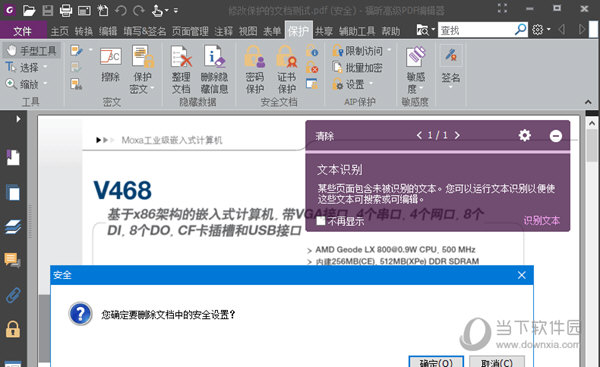600x367 pixels.
Task: Click Certificate Protect (证书保护) icon
Action: (x=287, y=70)
